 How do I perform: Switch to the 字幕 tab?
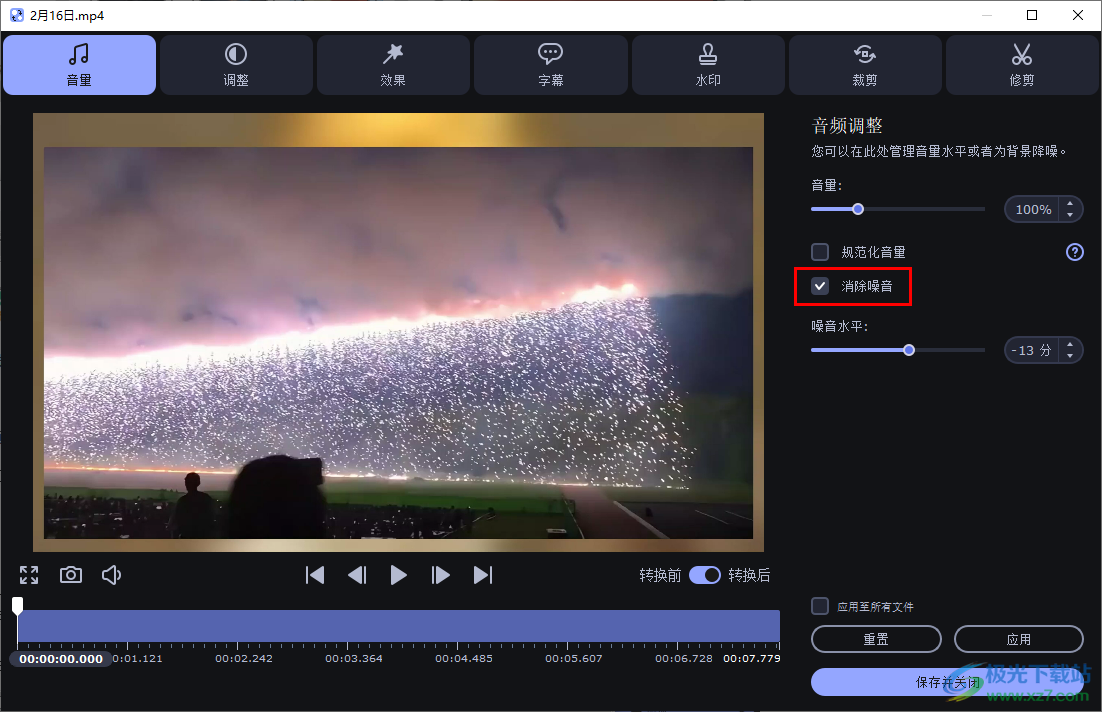click(551, 65)
